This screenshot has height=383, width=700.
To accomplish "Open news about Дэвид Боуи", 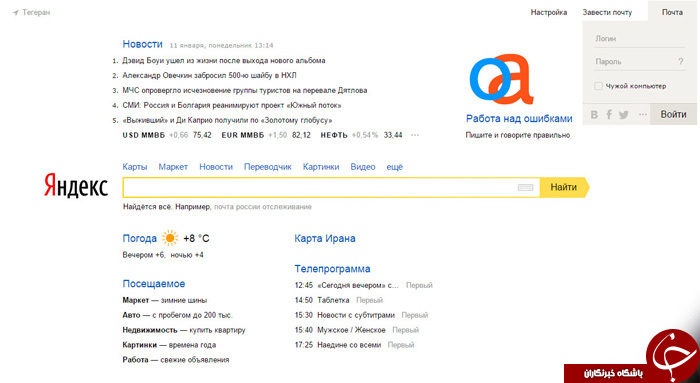I will tap(224, 60).
